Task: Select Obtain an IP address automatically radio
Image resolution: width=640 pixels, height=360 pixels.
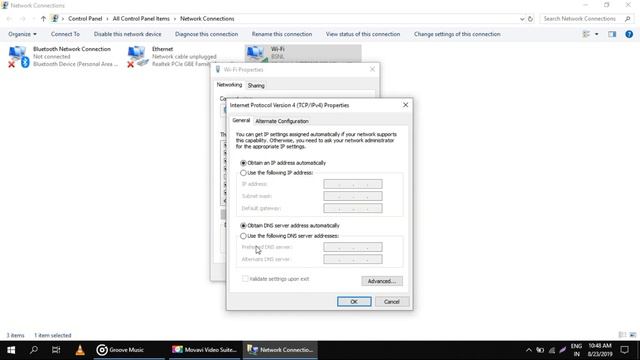Action: pyautogui.click(x=243, y=163)
